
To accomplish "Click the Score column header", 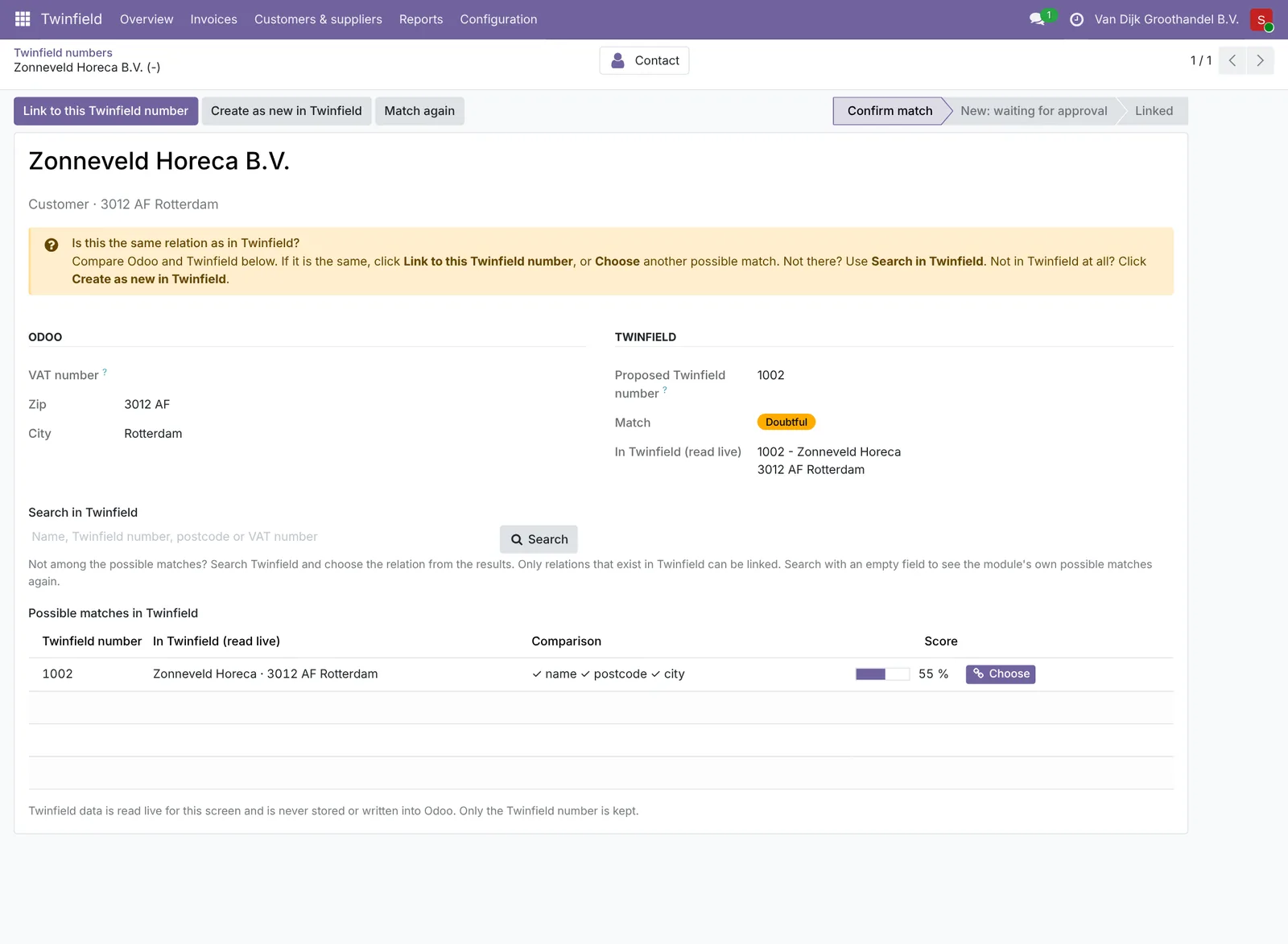I will [x=941, y=641].
